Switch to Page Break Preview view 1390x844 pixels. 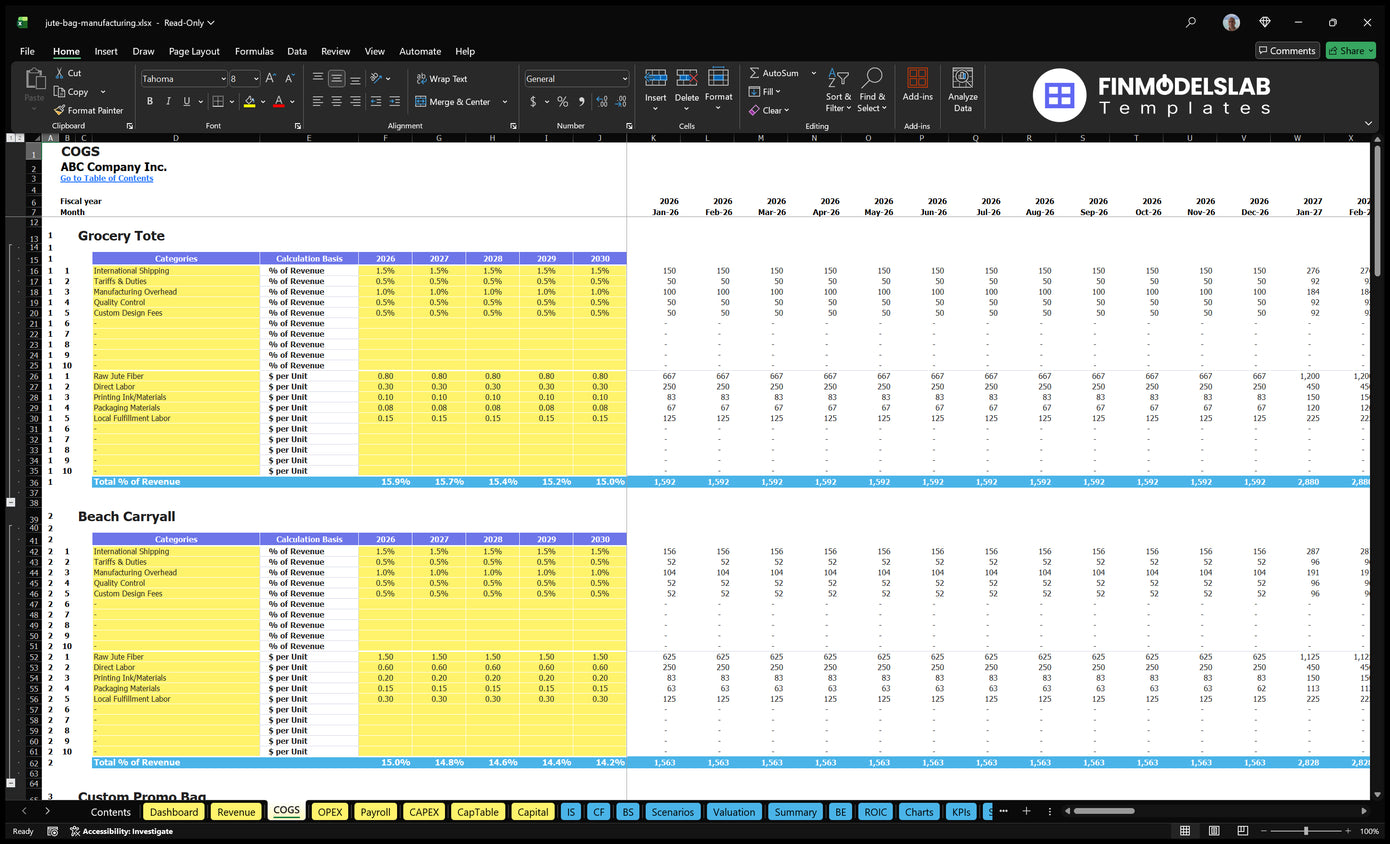click(x=1241, y=831)
